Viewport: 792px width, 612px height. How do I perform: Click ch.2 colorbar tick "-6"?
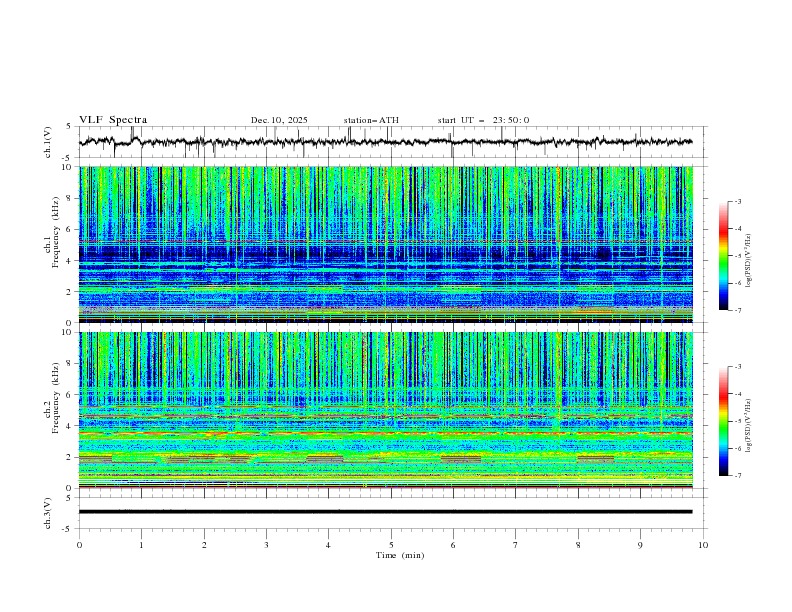pyautogui.click(x=738, y=448)
